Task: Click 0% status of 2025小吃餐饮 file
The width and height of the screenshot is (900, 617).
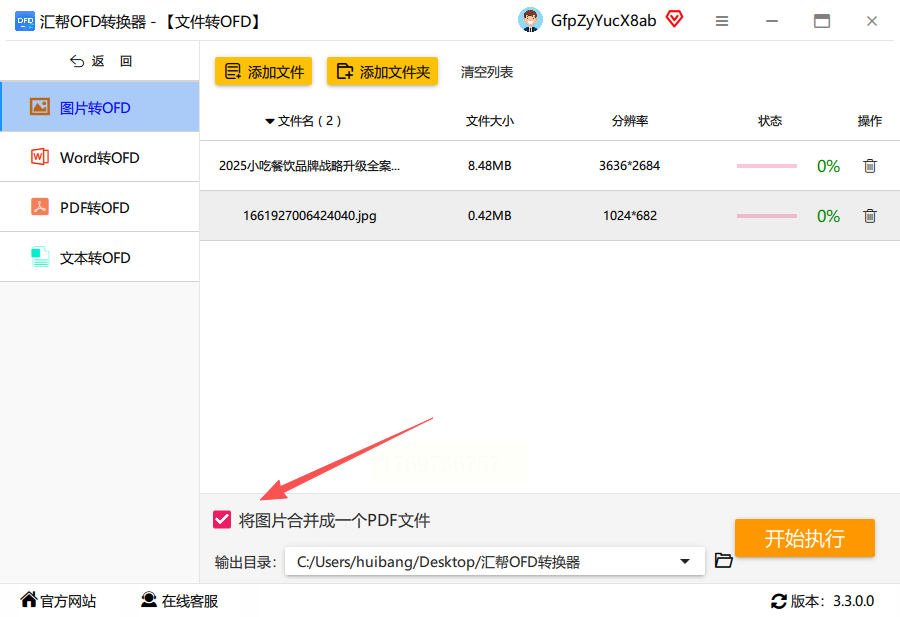Action: 828,166
